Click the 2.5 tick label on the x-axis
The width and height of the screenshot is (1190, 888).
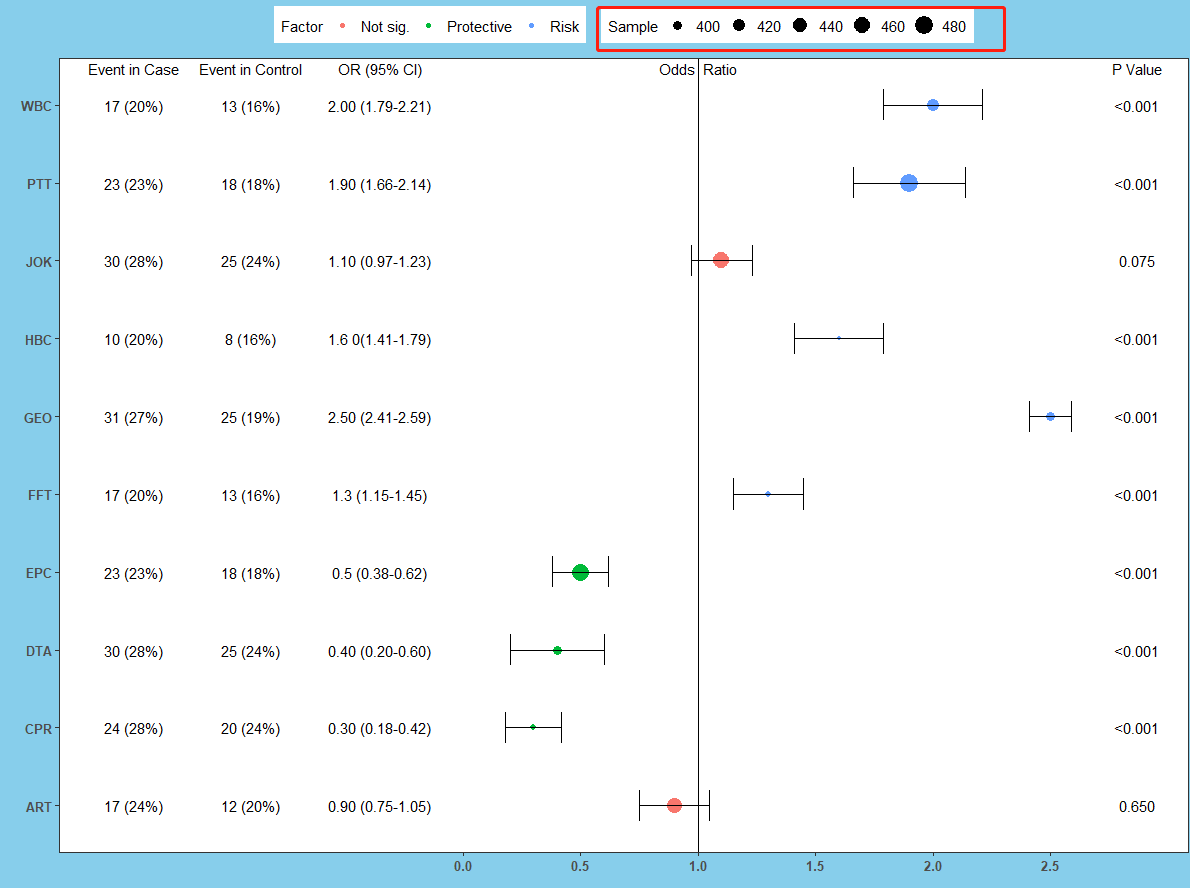tap(1050, 866)
